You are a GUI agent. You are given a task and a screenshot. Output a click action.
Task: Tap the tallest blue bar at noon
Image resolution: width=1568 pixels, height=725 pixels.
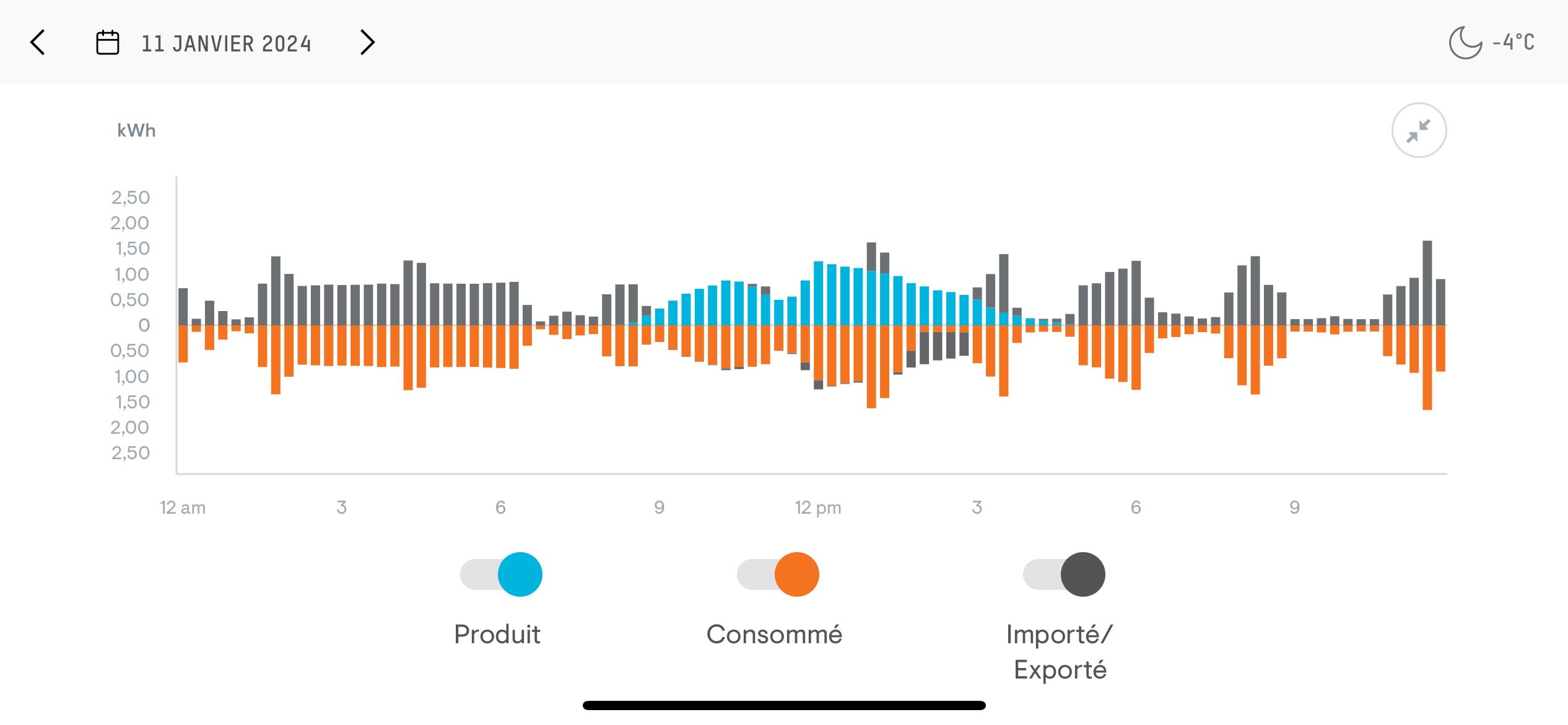819,293
